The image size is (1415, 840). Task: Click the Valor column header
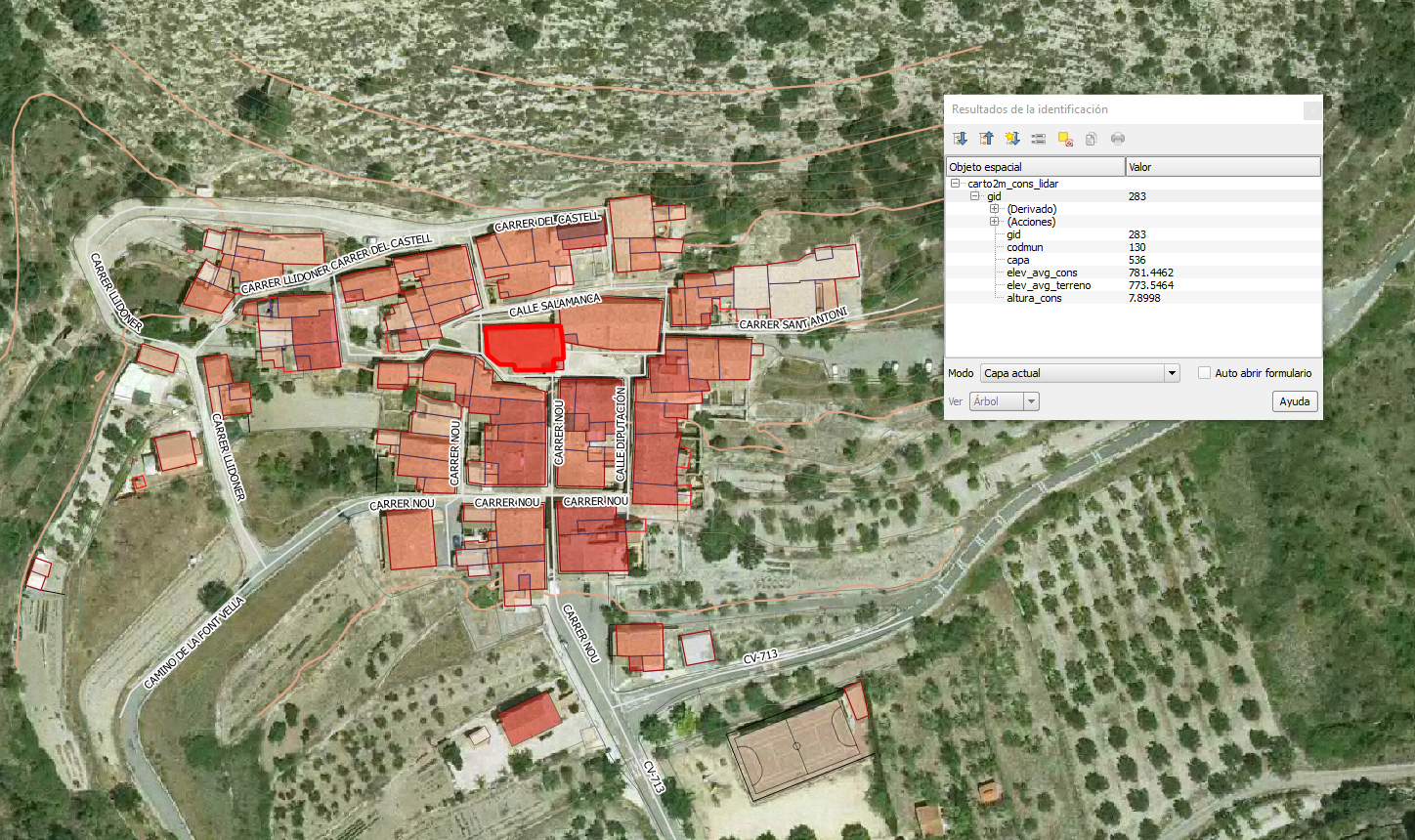pos(1223,167)
